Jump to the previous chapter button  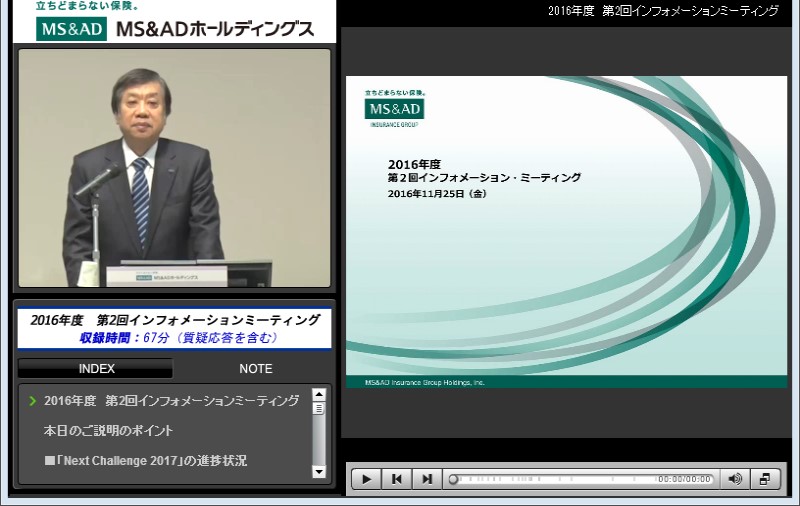tap(396, 479)
